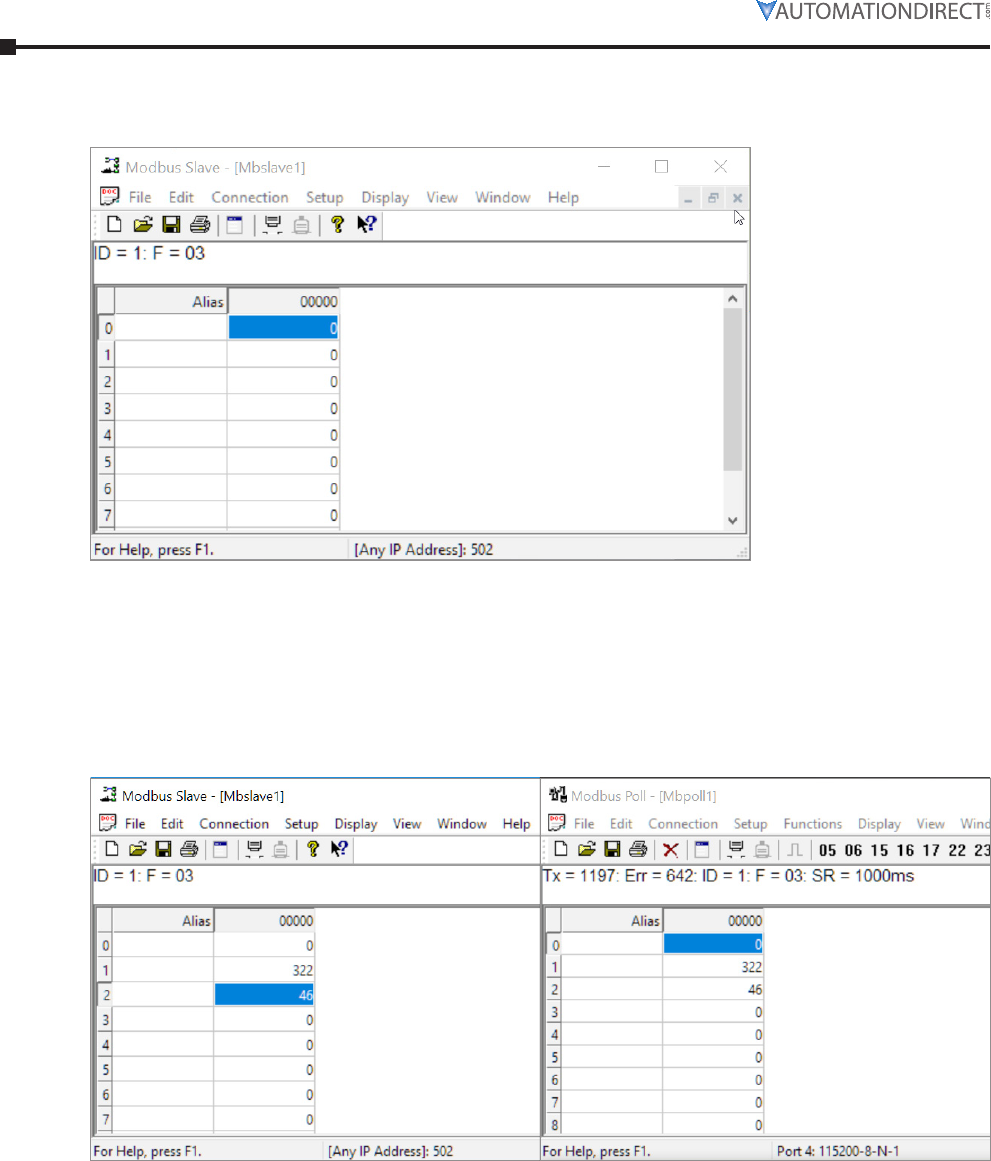
Task: Click Alias column header in upper Modbus Slave
Action: (171, 301)
